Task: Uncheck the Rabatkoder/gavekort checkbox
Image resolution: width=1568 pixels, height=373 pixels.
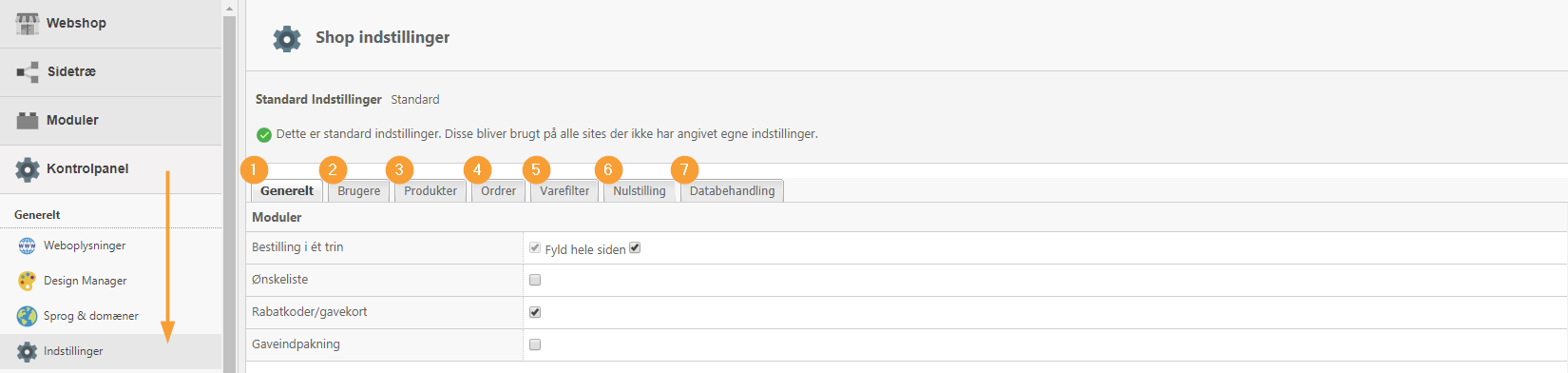Action: [535, 312]
